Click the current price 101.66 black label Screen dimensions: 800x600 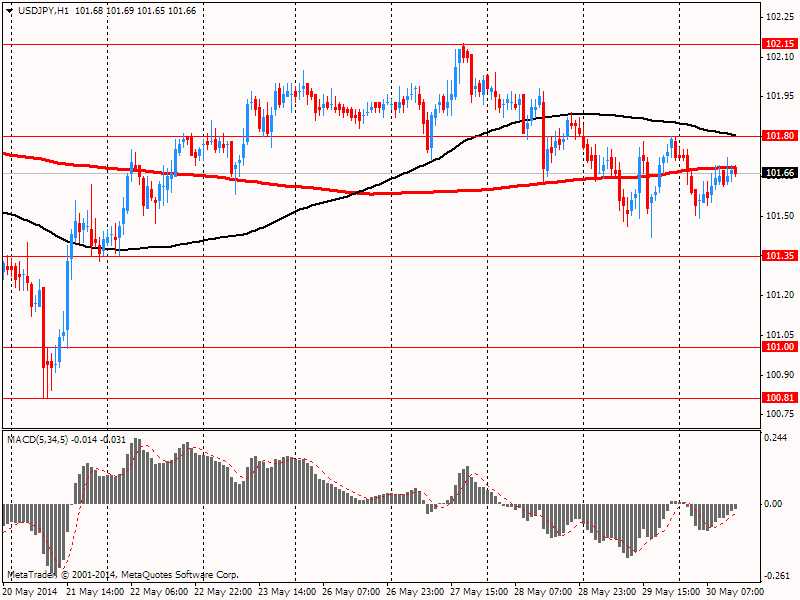780,173
